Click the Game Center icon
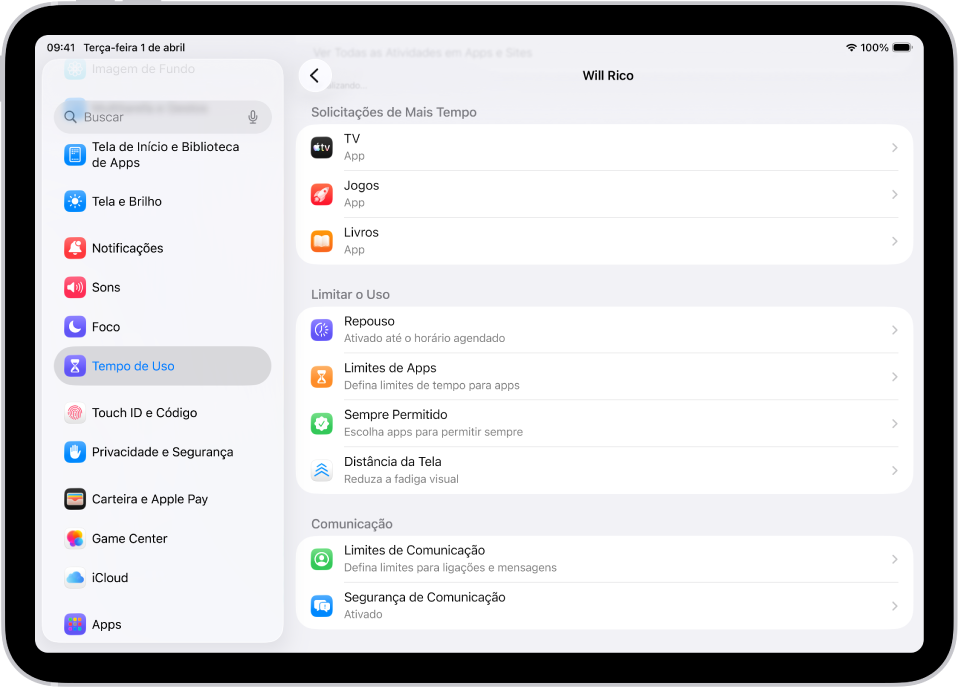 (75, 538)
